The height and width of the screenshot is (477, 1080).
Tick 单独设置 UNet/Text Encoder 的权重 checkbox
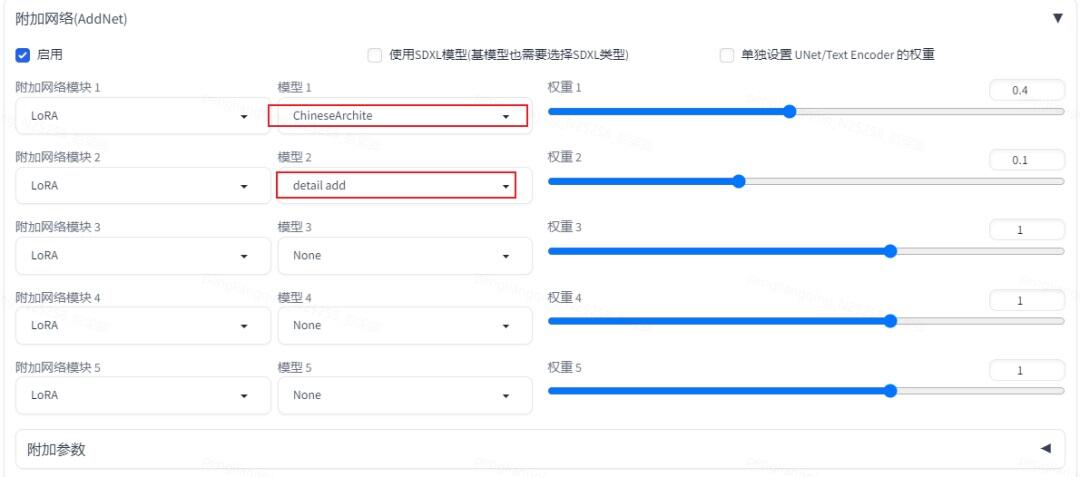[727, 55]
